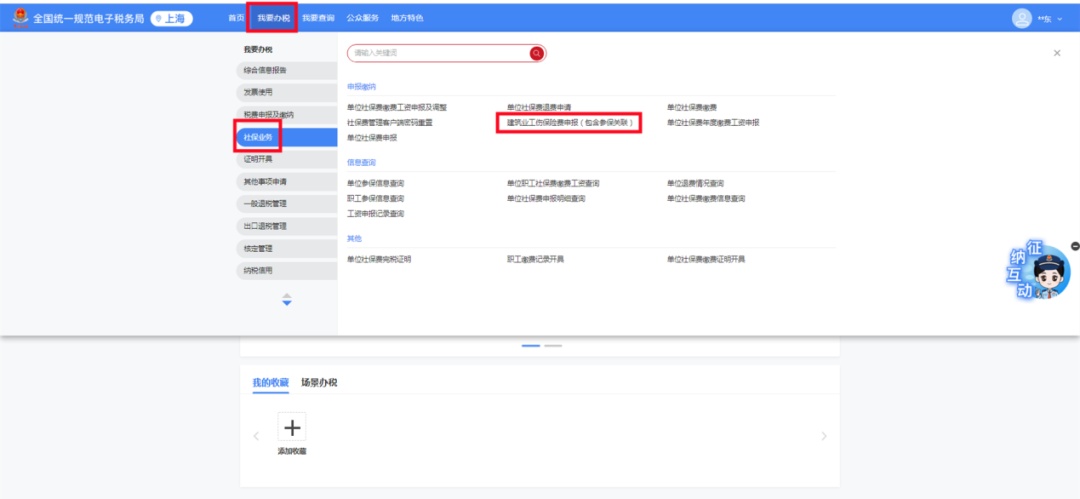Open the 我要查询 nav item
Image resolution: width=1080 pixels, height=499 pixels.
pyautogui.click(x=318, y=19)
